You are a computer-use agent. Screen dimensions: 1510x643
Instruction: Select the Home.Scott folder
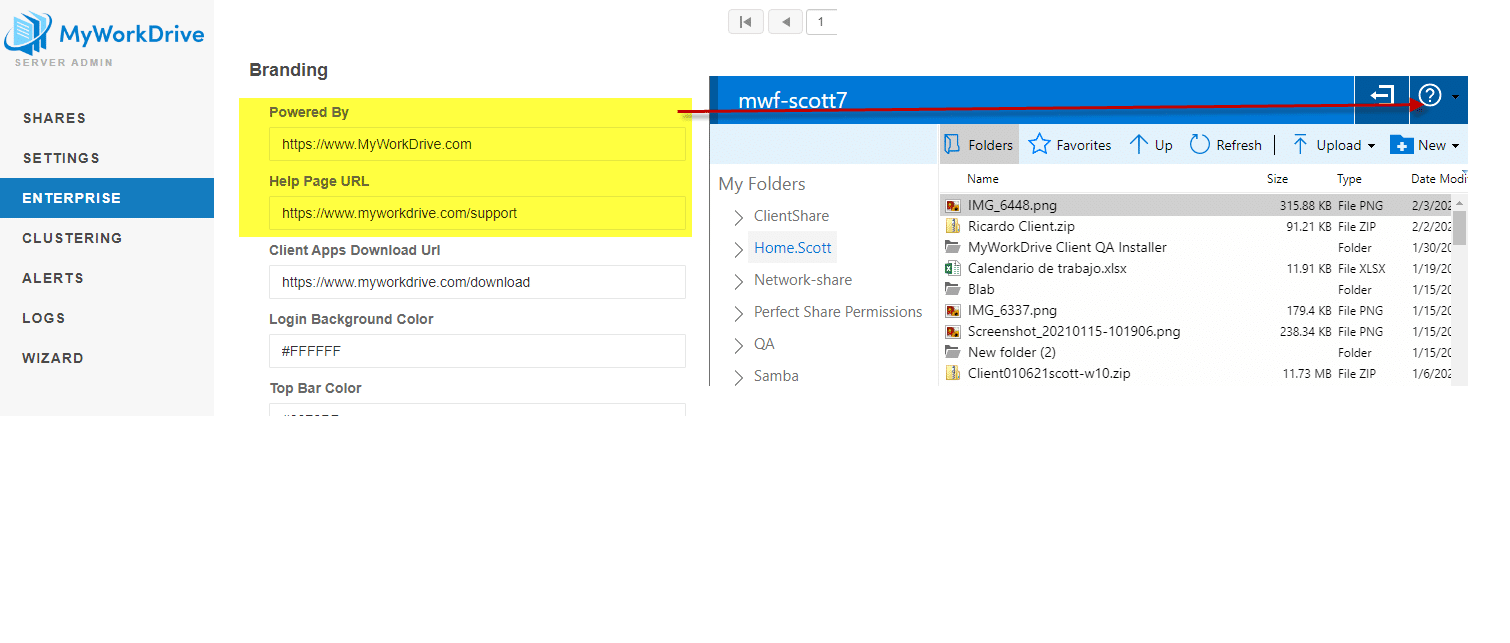click(792, 248)
